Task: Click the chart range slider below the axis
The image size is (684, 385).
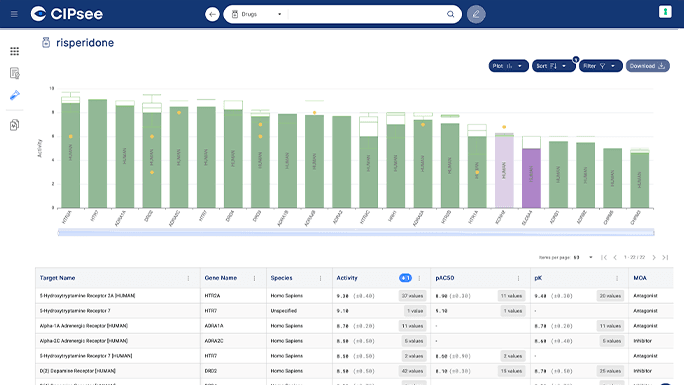Action: click(x=356, y=233)
